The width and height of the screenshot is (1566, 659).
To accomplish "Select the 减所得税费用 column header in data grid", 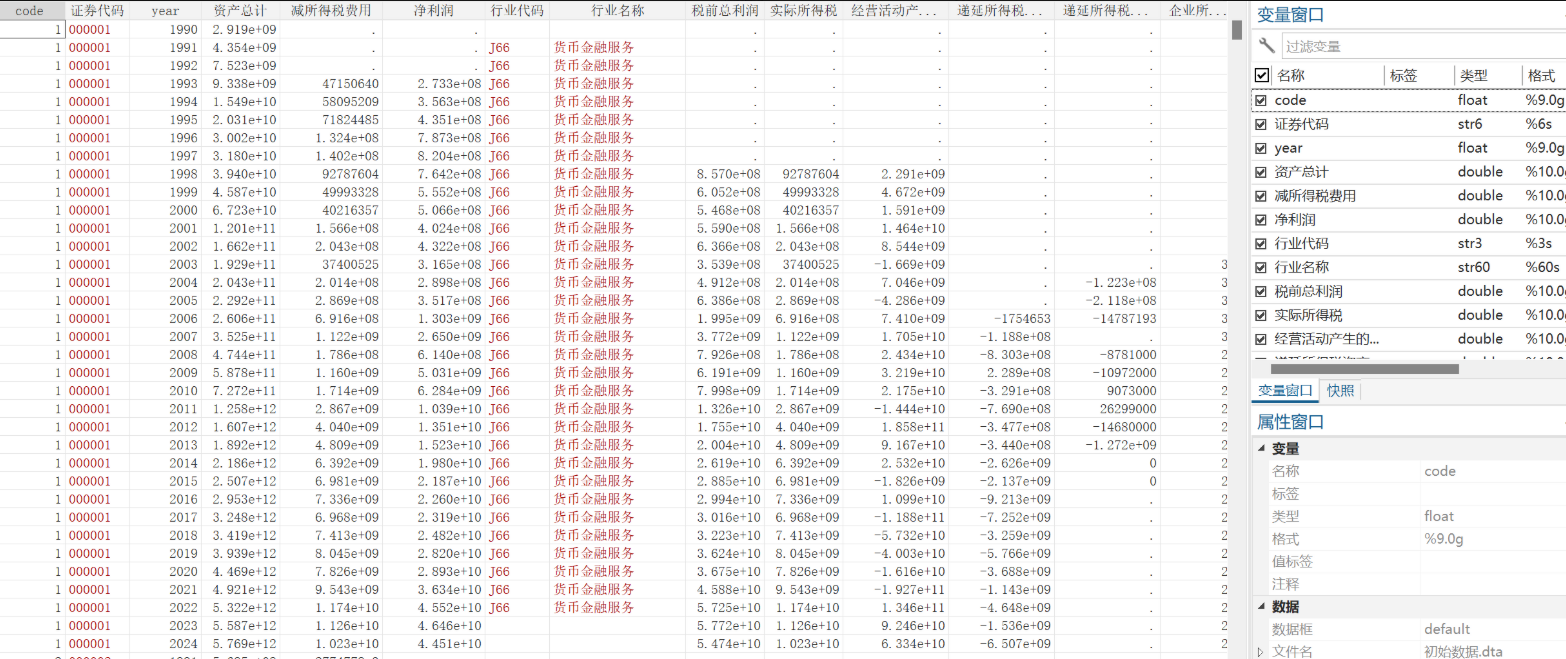I will [331, 10].
